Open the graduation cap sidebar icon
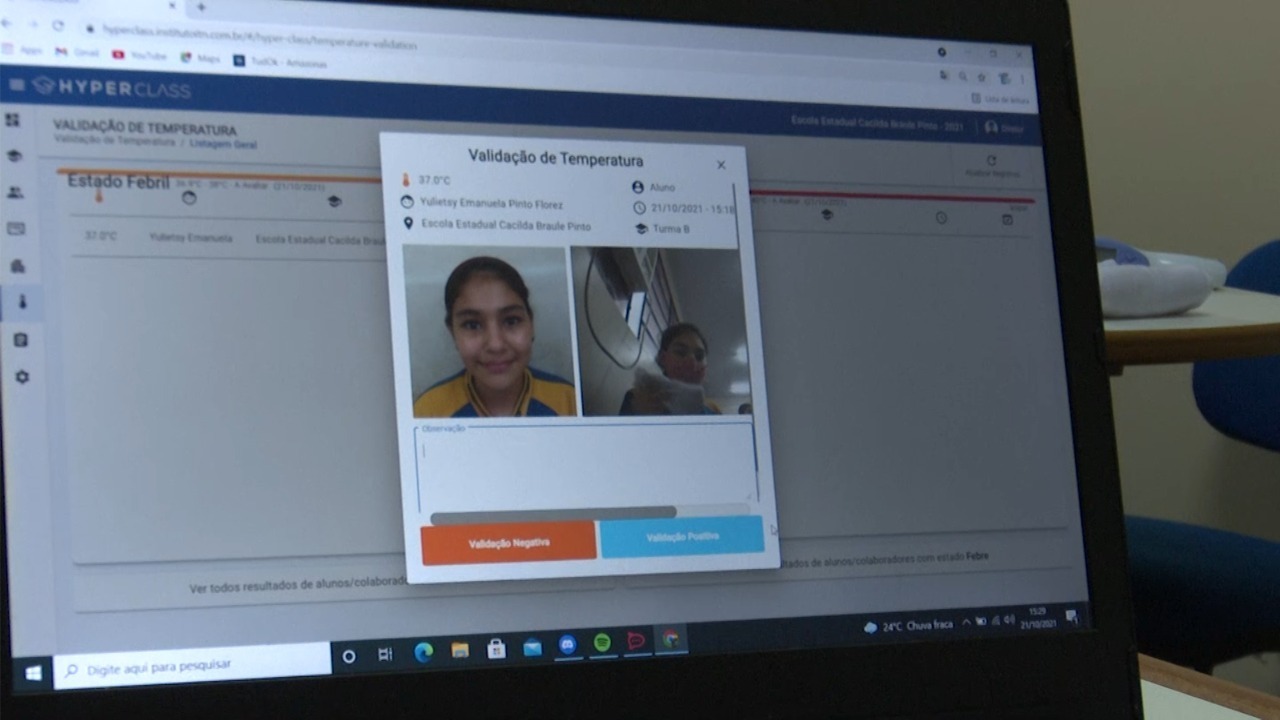 [x=14, y=156]
